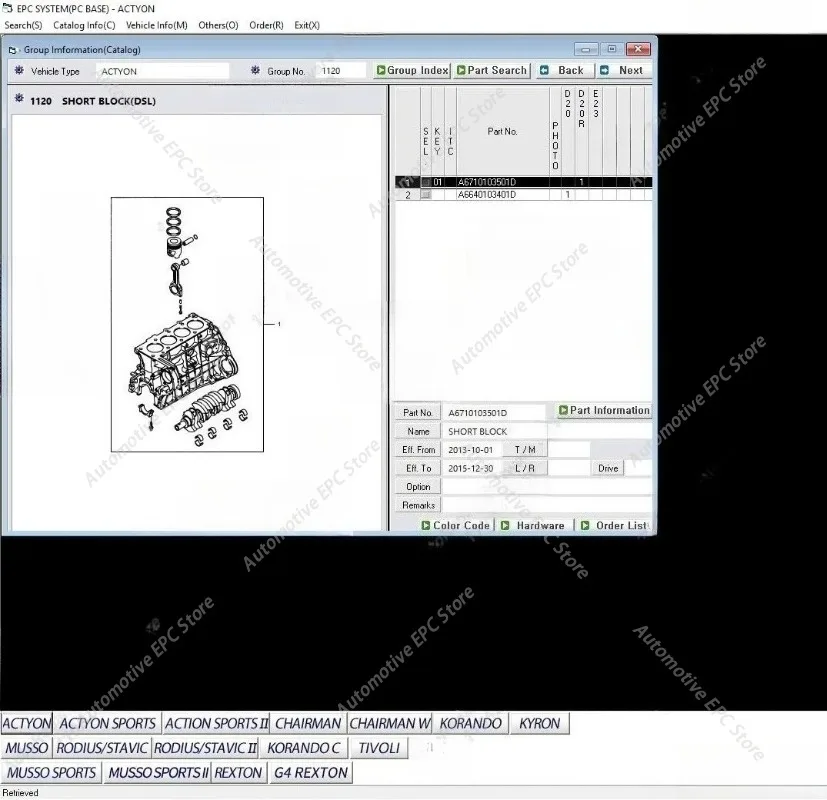This screenshot has width=827, height=800.
Task: Select the KORANDO vehicle tab
Action: tap(470, 723)
